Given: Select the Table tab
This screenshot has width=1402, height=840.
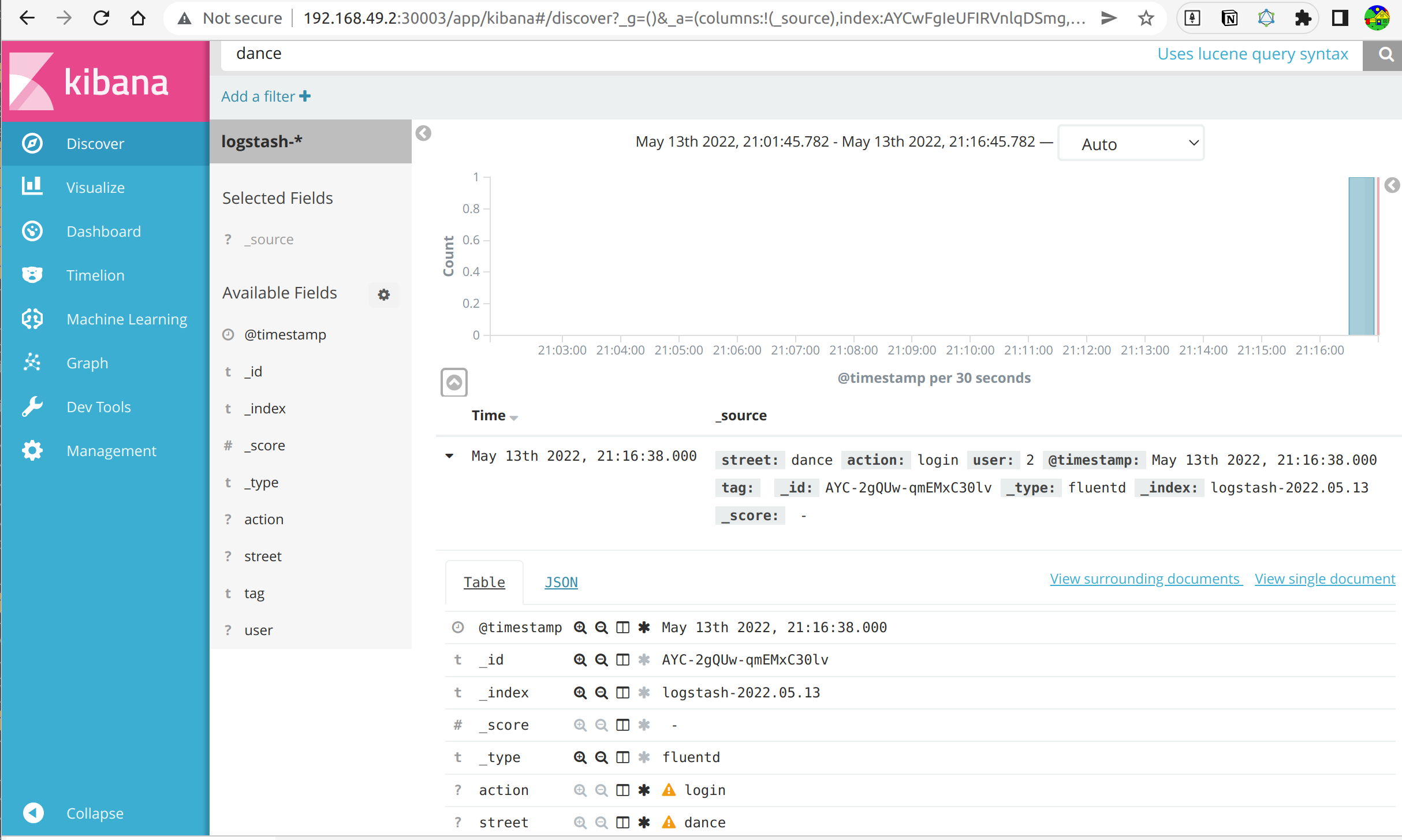Looking at the screenshot, I should 484,583.
